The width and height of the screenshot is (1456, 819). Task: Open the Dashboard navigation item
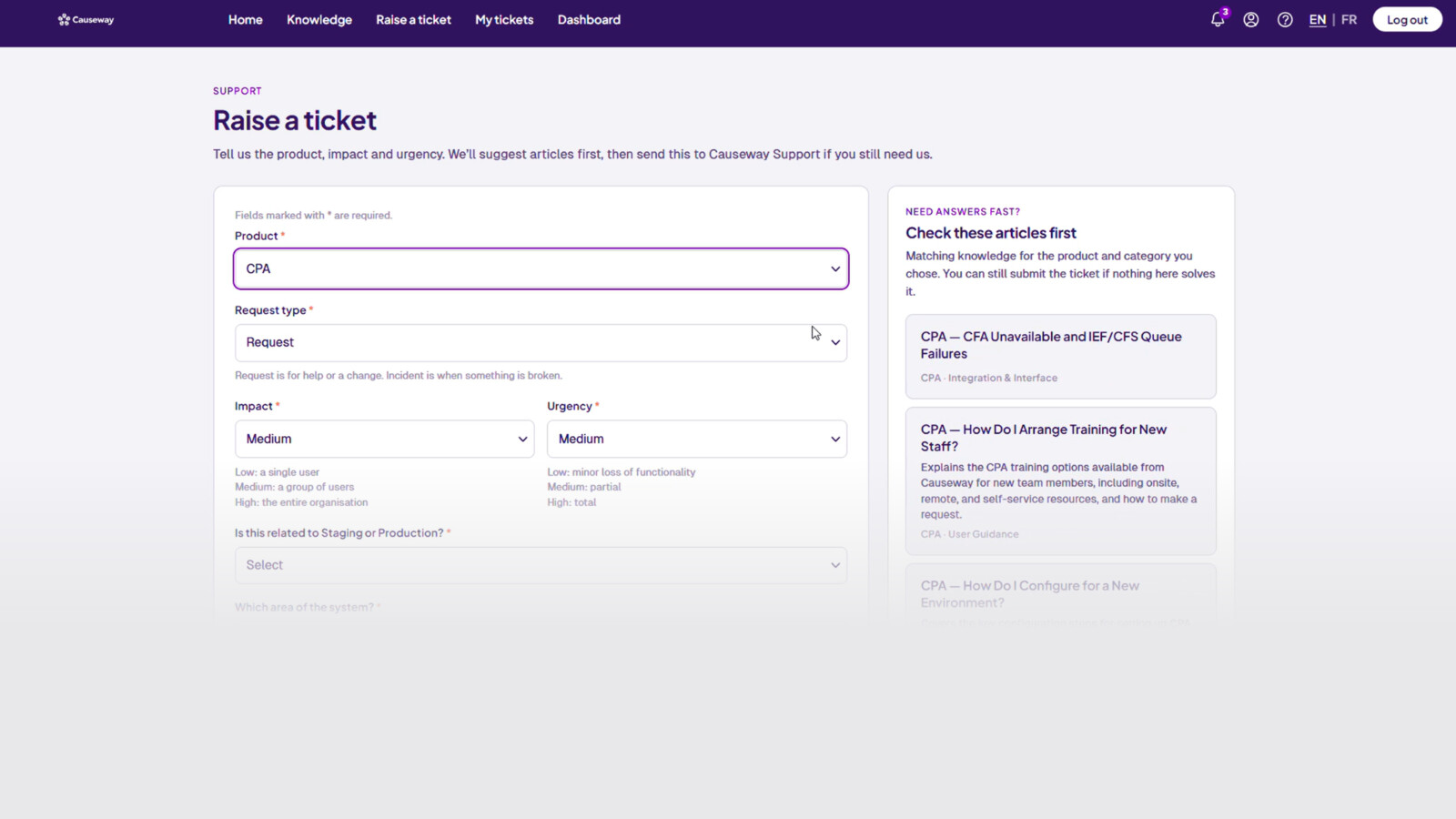click(589, 19)
